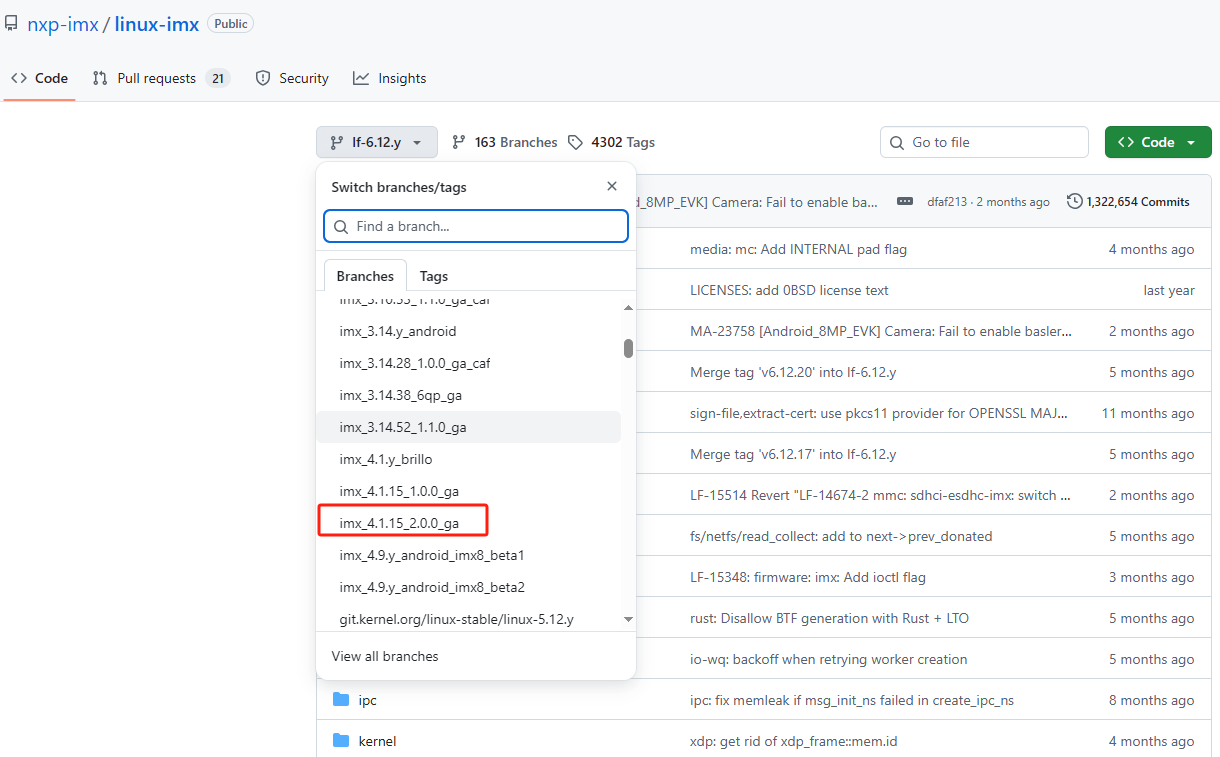Open View all branches link
The height and width of the screenshot is (757, 1220).
point(385,656)
